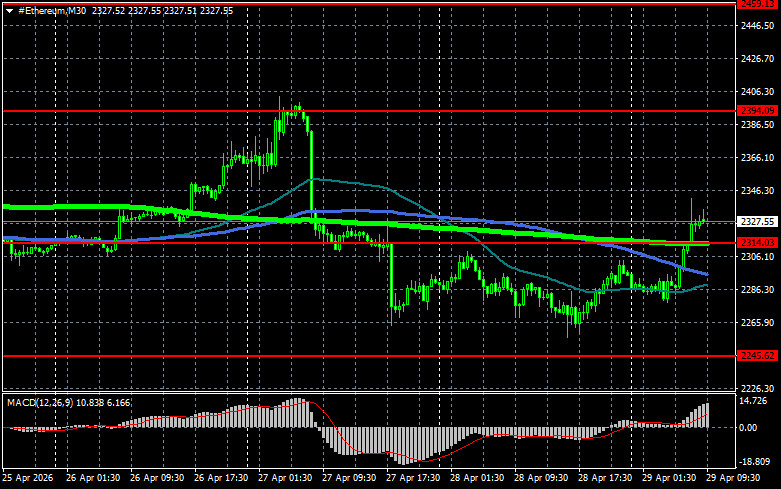This screenshot has height=489, width=781.
Task: Click the current price 2327.55 label
Action: 757,222
